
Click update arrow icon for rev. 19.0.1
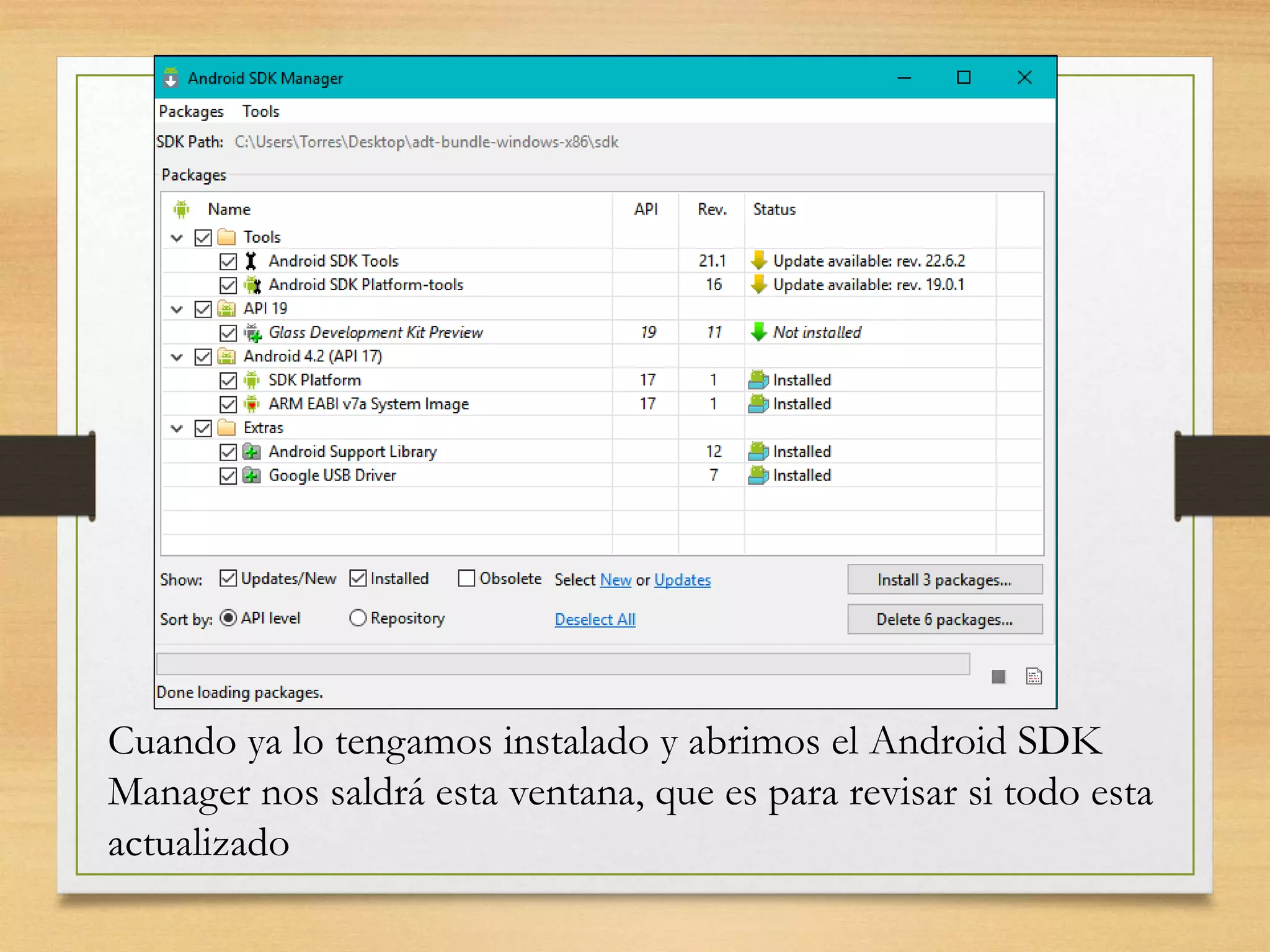pos(758,284)
